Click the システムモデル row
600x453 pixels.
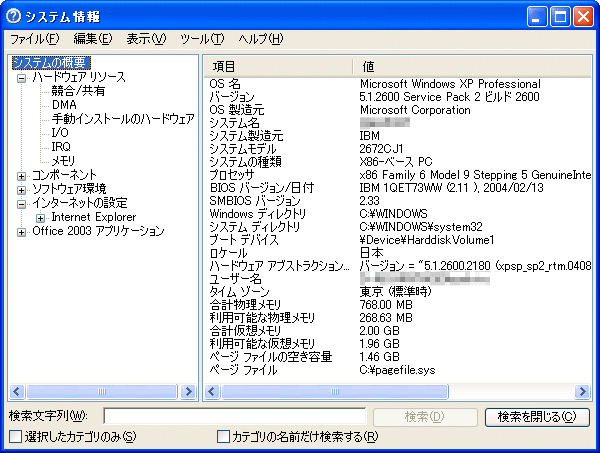tap(398, 149)
